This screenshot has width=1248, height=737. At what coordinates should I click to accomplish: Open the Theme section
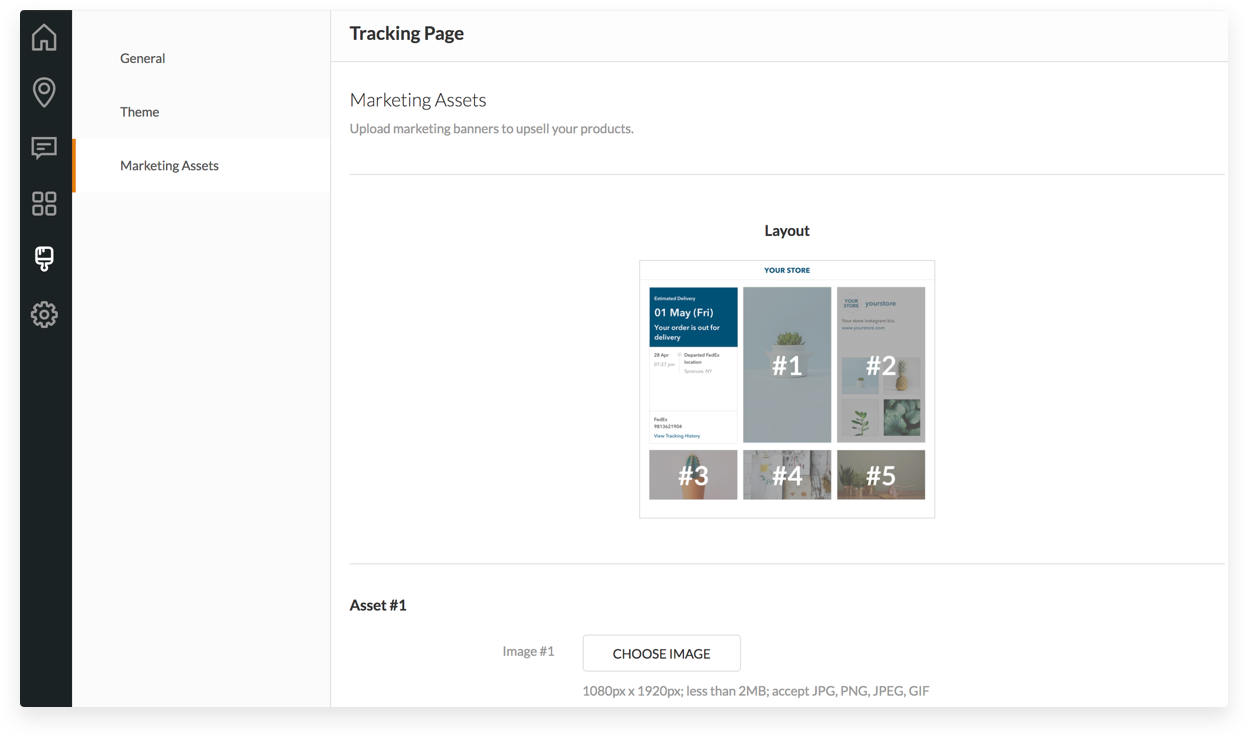[x=139, y=112]
